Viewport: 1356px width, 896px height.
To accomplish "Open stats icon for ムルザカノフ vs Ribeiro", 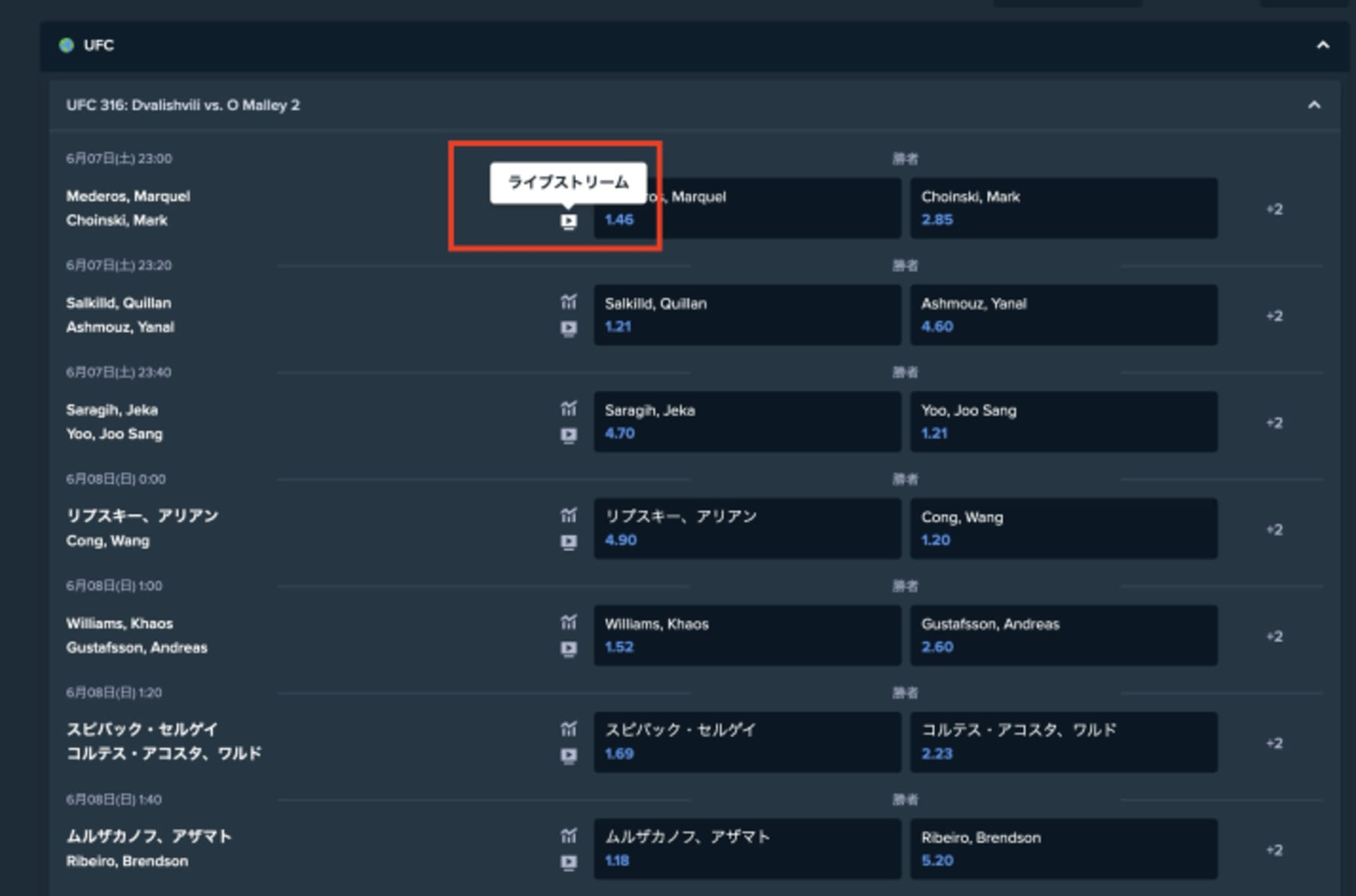I will coord(569,837).
